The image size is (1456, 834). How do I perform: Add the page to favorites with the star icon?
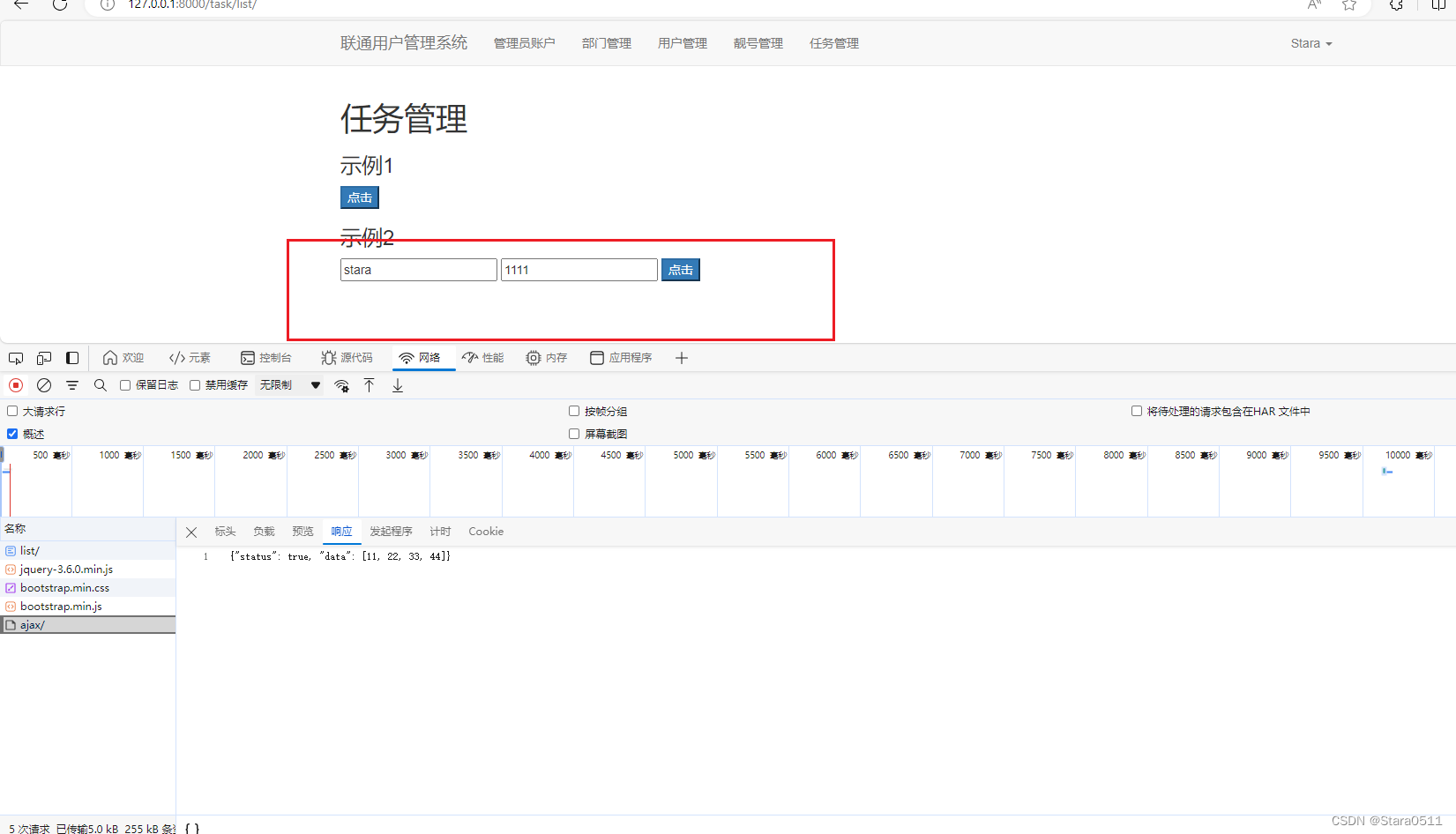coord(1349,4)
